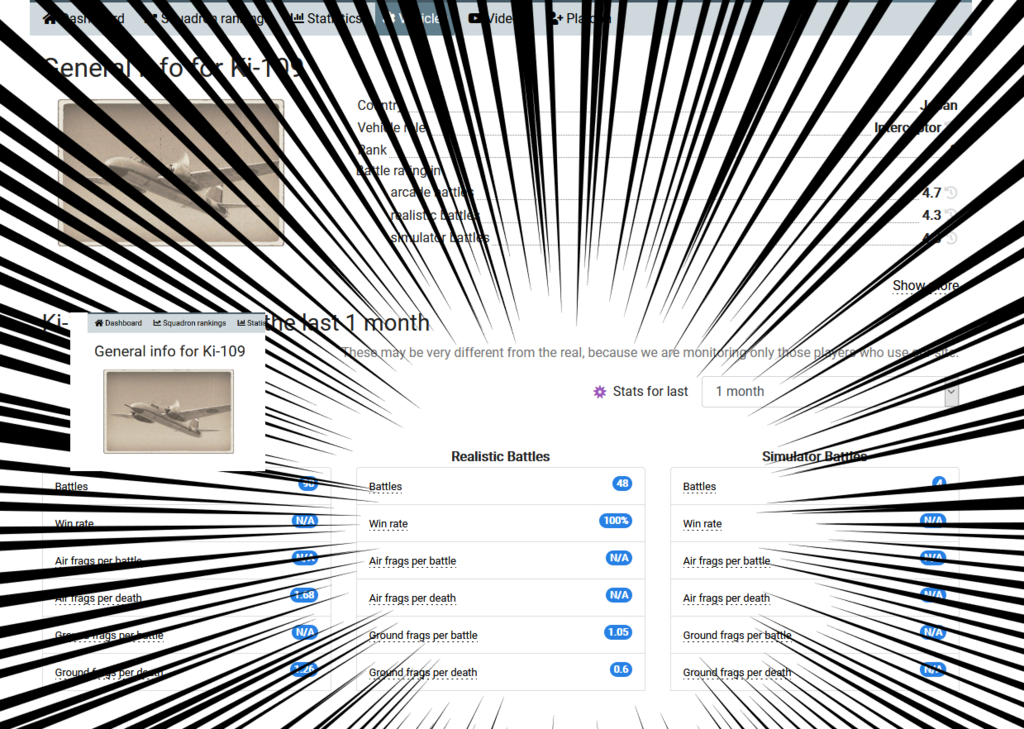Click the '0.6' ground frags per death badge
The image size is (1024, 729).
point(621,670)
